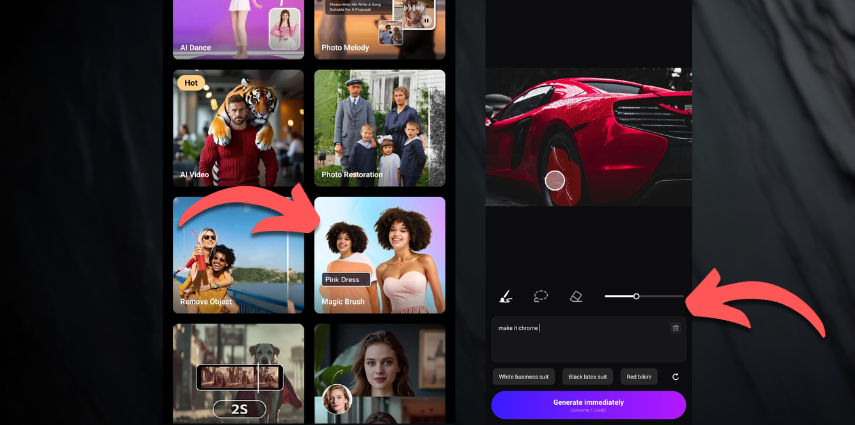
Task: Open the AI Video feature card
Action: (238, 128)
